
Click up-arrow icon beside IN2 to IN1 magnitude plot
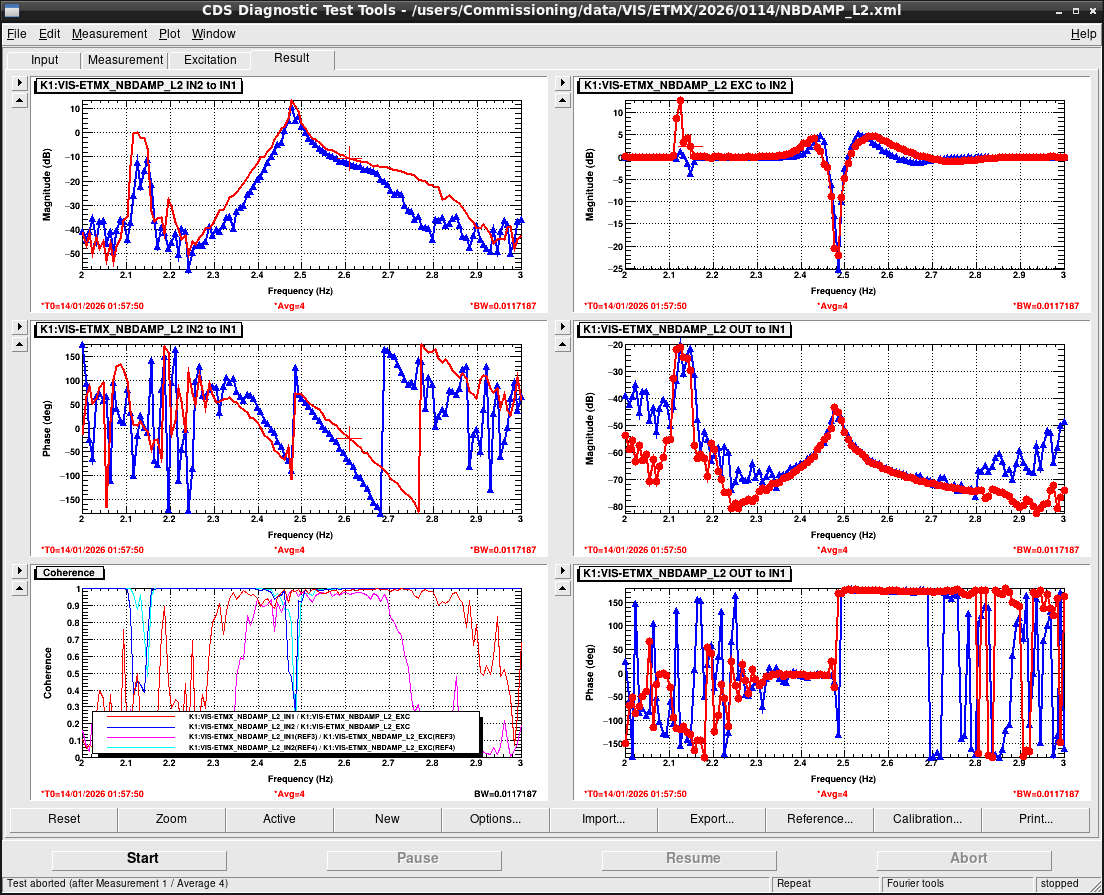point(20,101)
